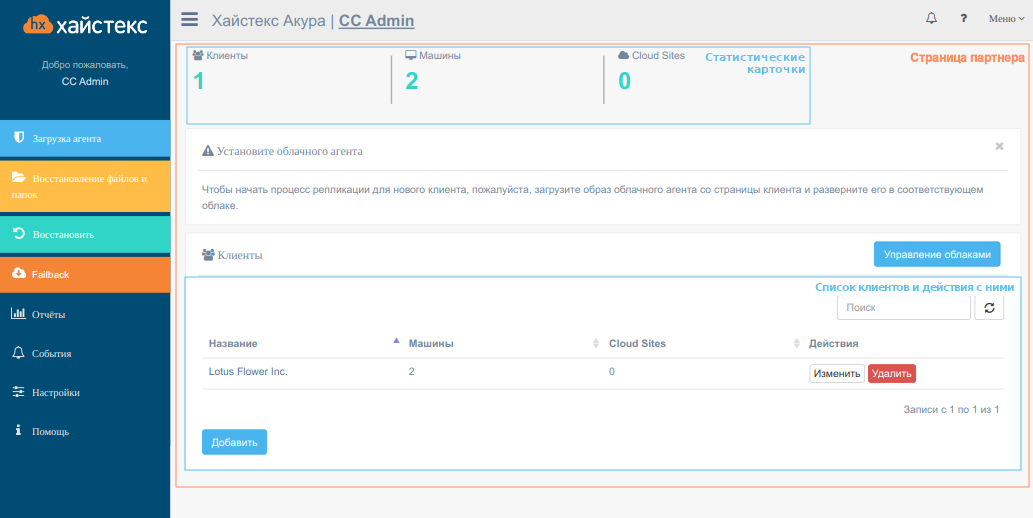Refresh the clients list
This screenshot has width=1033, height=518.
pyautogui.click(x=989, y=308)
